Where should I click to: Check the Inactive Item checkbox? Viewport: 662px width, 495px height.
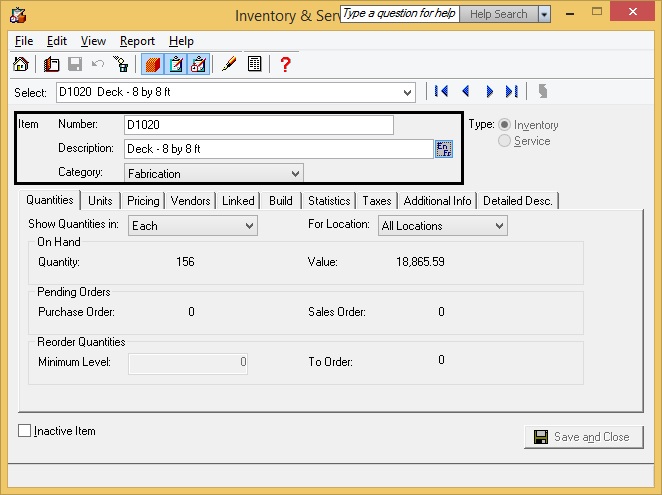pyautogui.click(x=24, y=431)
